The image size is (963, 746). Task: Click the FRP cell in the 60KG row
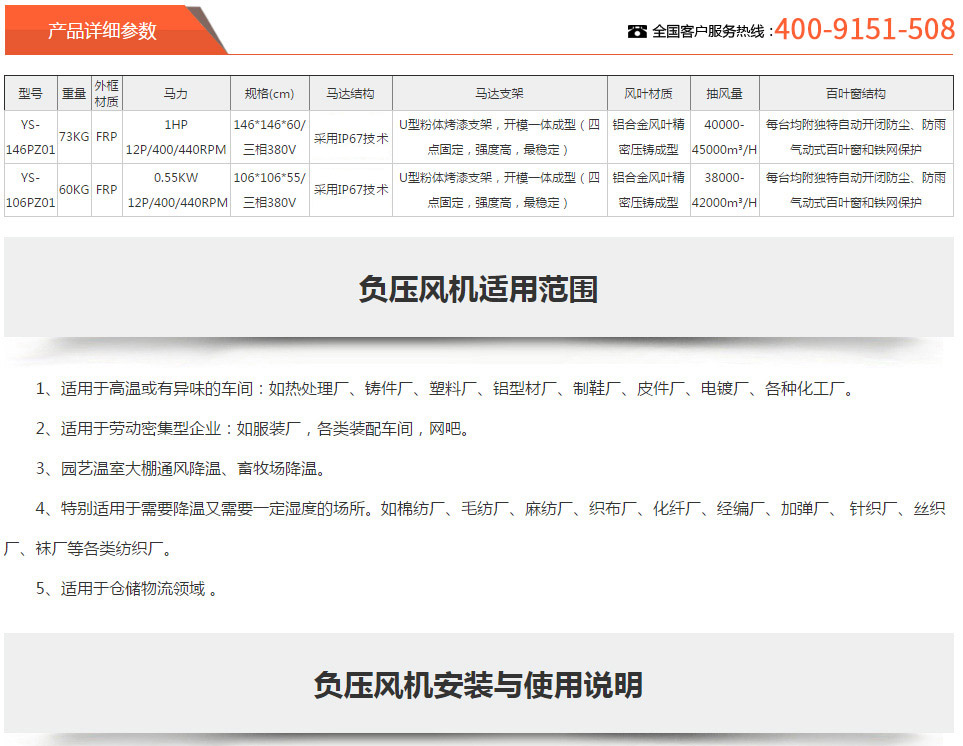(107, 190)
